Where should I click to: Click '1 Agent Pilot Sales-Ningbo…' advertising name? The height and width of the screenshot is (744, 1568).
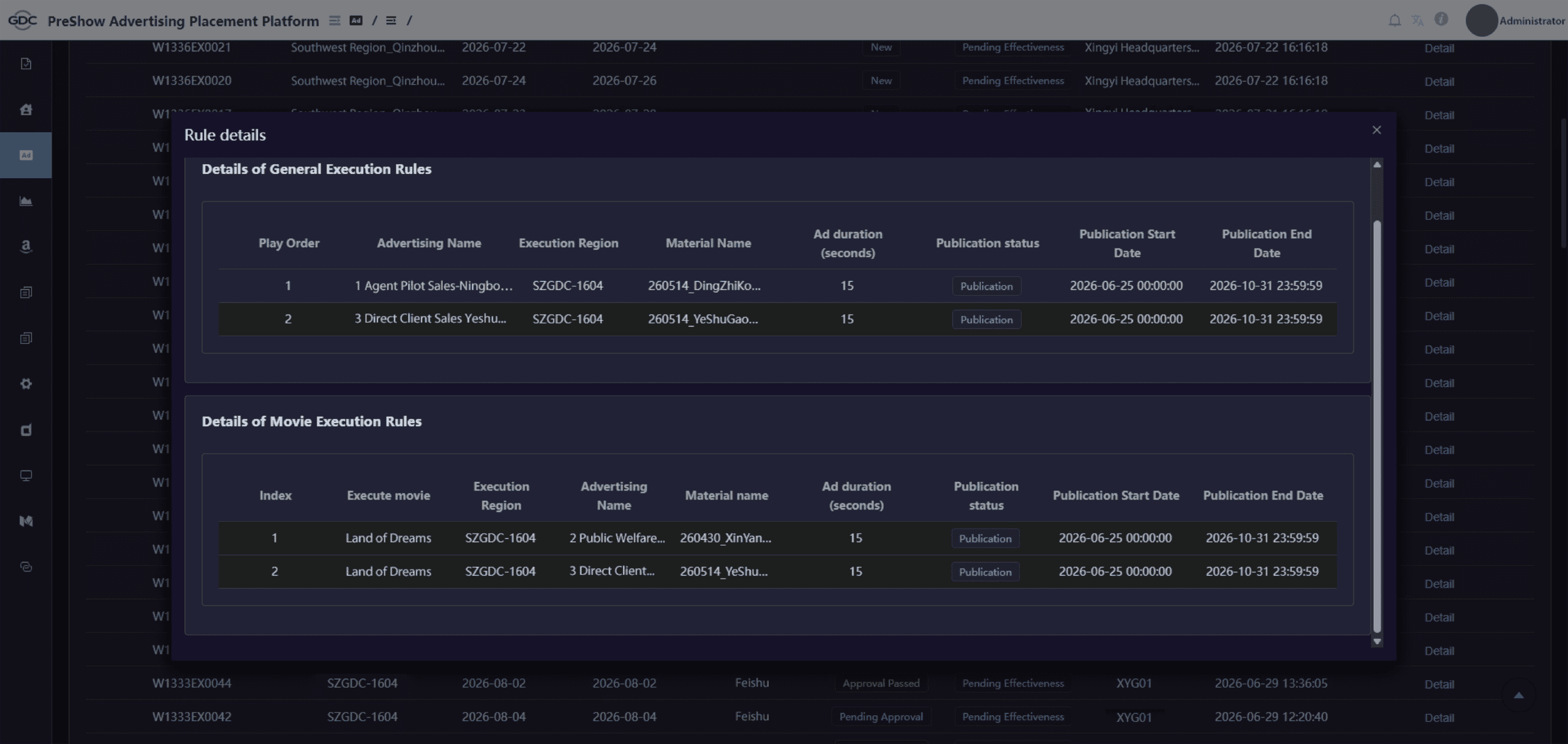pyautogui.click(x=434, y=285)
